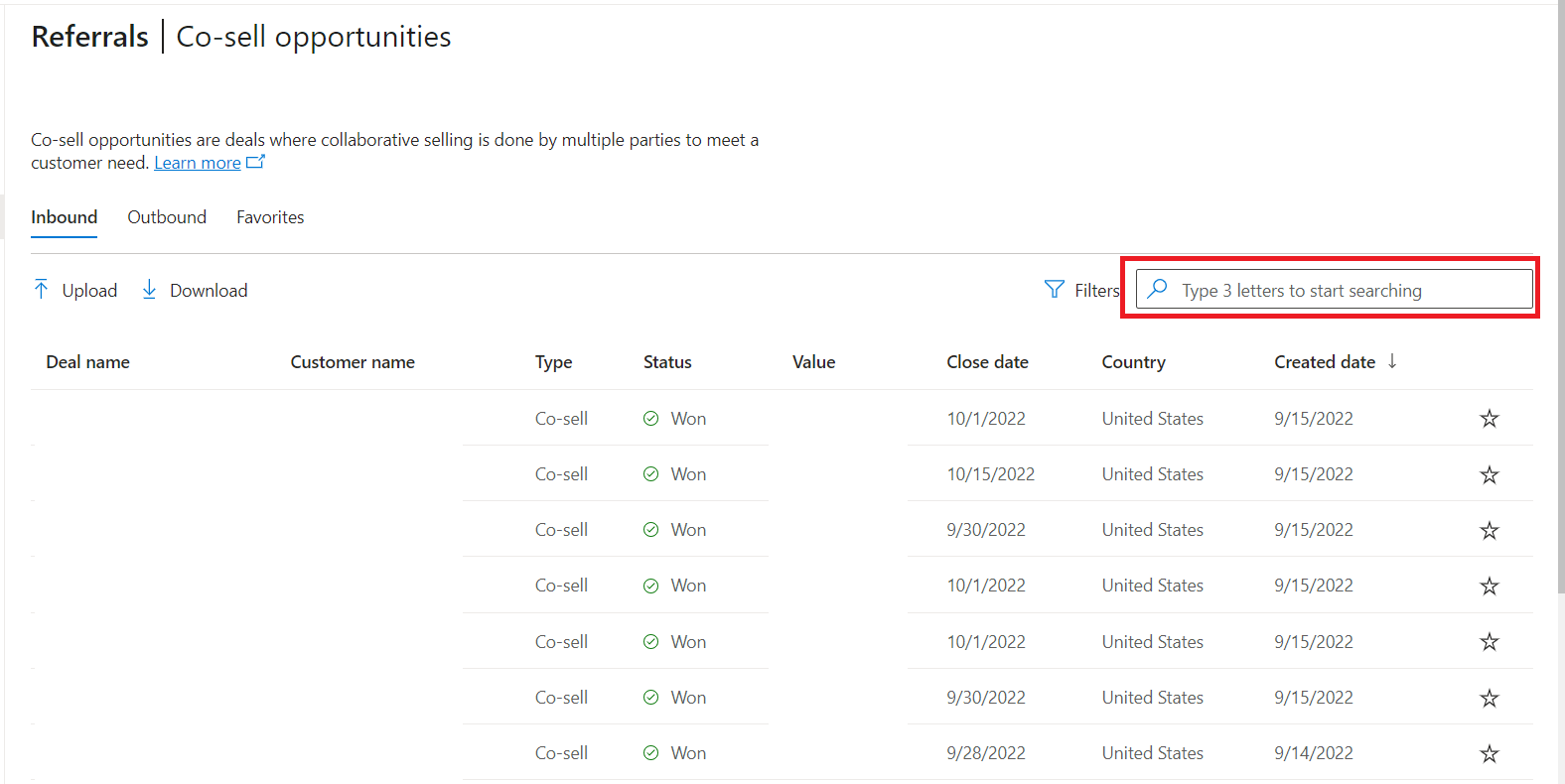Sort by Status column header

coord(667,362)
